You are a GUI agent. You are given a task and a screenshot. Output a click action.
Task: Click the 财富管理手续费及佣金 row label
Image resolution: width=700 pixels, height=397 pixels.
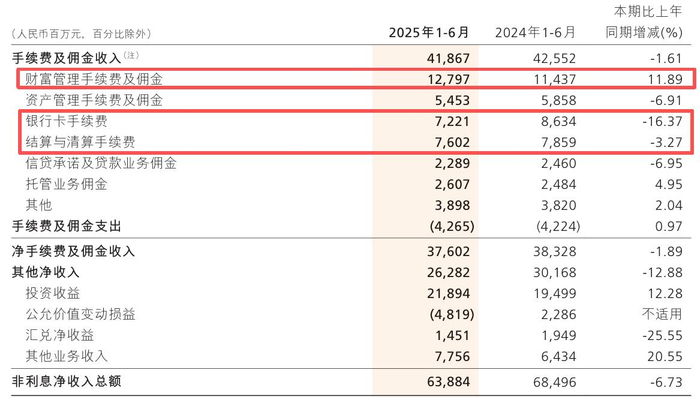pyautogui.click(x=94, y=79)
